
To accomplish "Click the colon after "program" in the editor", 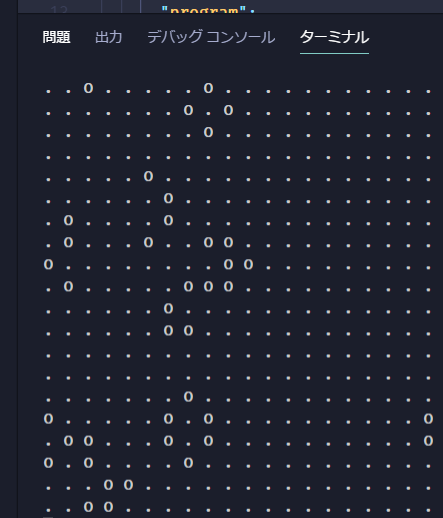I will coord(252,10).
